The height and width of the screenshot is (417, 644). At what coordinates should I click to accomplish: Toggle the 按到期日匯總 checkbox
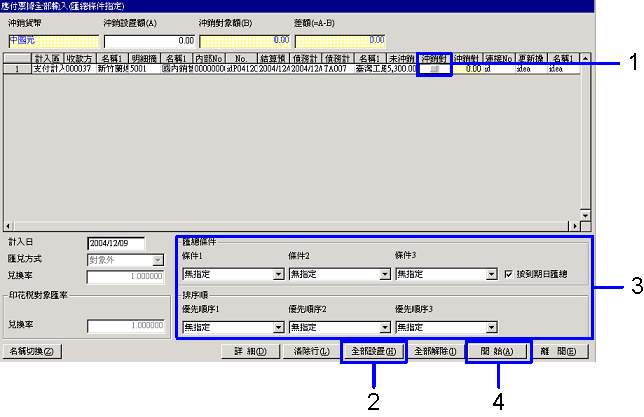508,273
